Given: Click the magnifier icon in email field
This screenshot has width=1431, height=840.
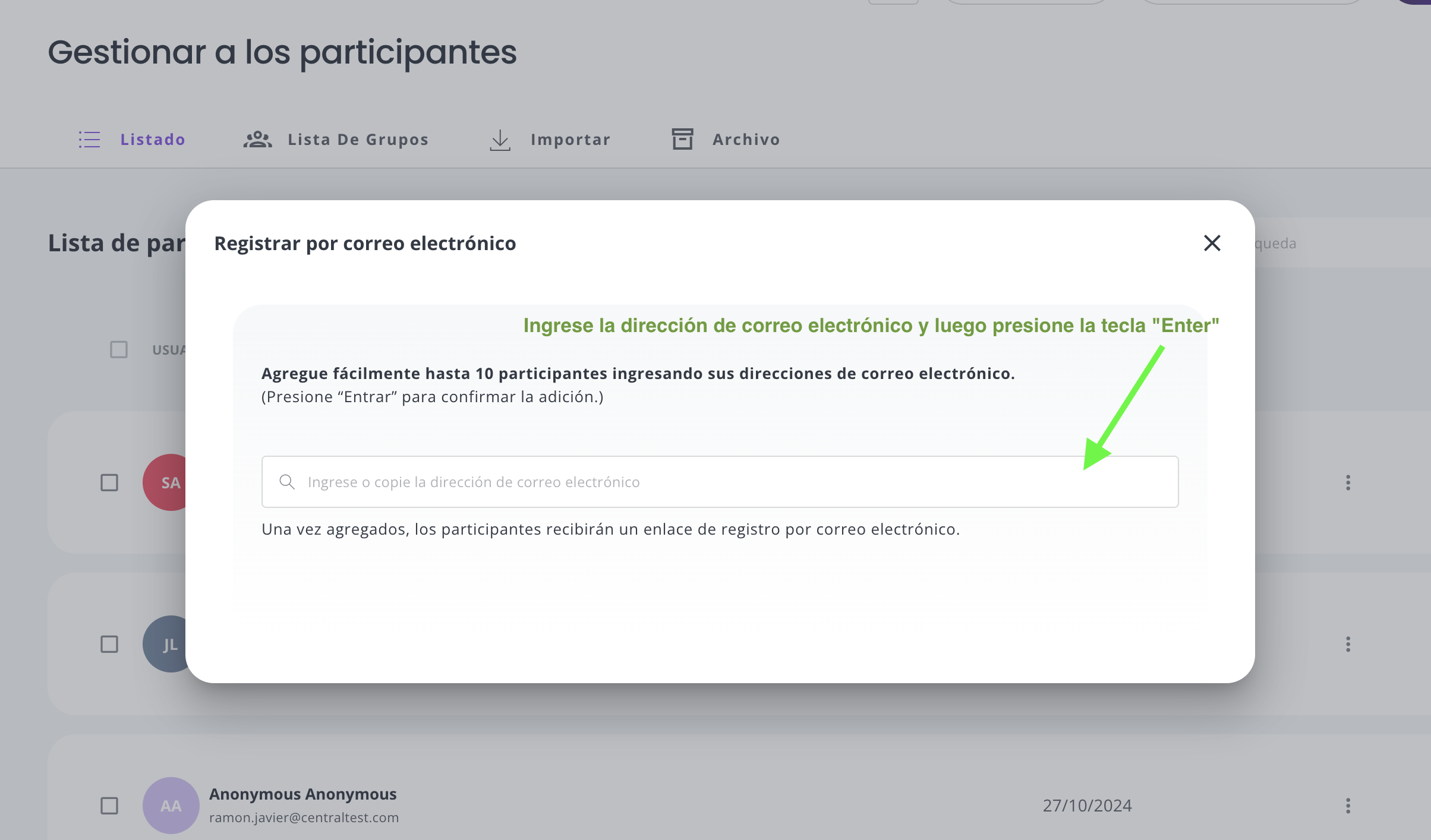Looking at the screenshot, I should (287, 482).
